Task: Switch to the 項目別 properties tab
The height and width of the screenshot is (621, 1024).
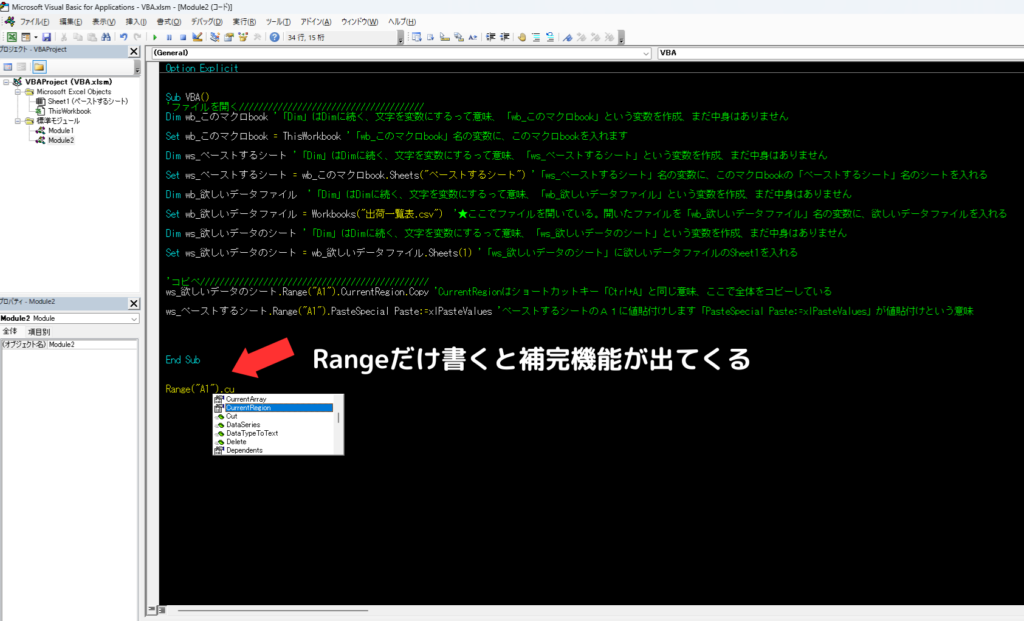Action: click(39, 332)
